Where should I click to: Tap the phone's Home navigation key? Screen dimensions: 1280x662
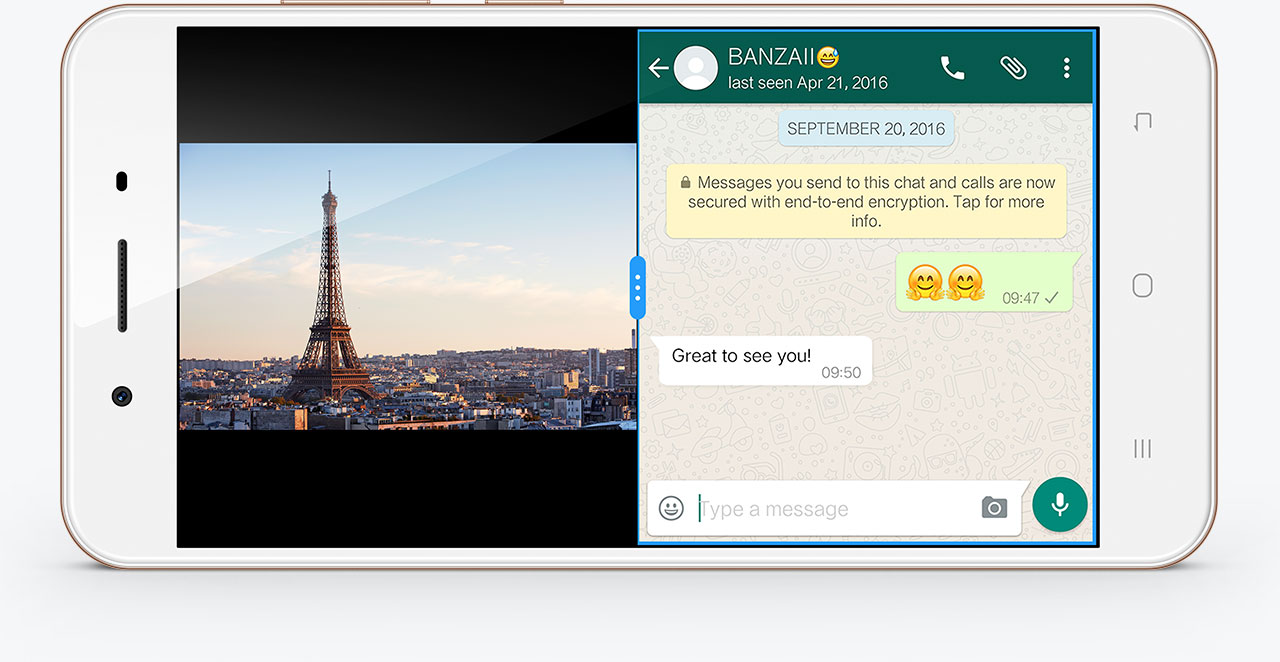coord(1142,285)
